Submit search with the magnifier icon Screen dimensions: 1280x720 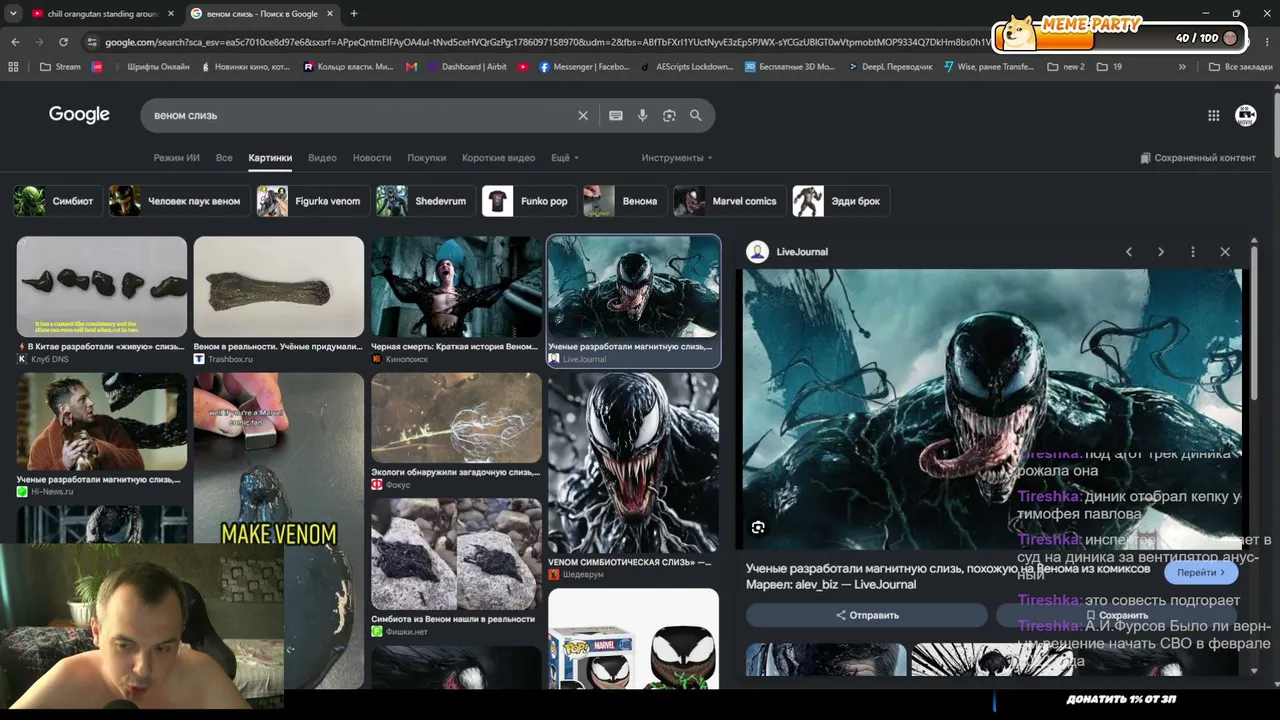[x=696, y=115]
